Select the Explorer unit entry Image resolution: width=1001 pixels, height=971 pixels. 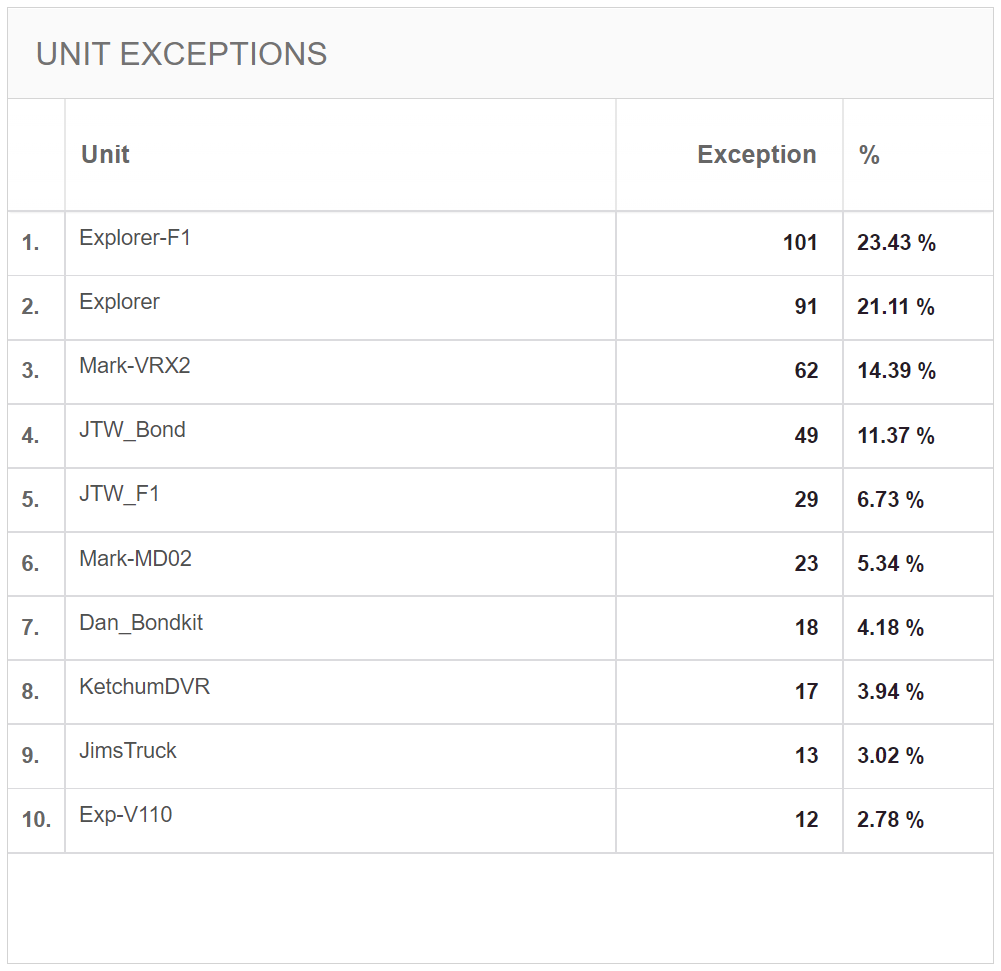click(119, 301)
